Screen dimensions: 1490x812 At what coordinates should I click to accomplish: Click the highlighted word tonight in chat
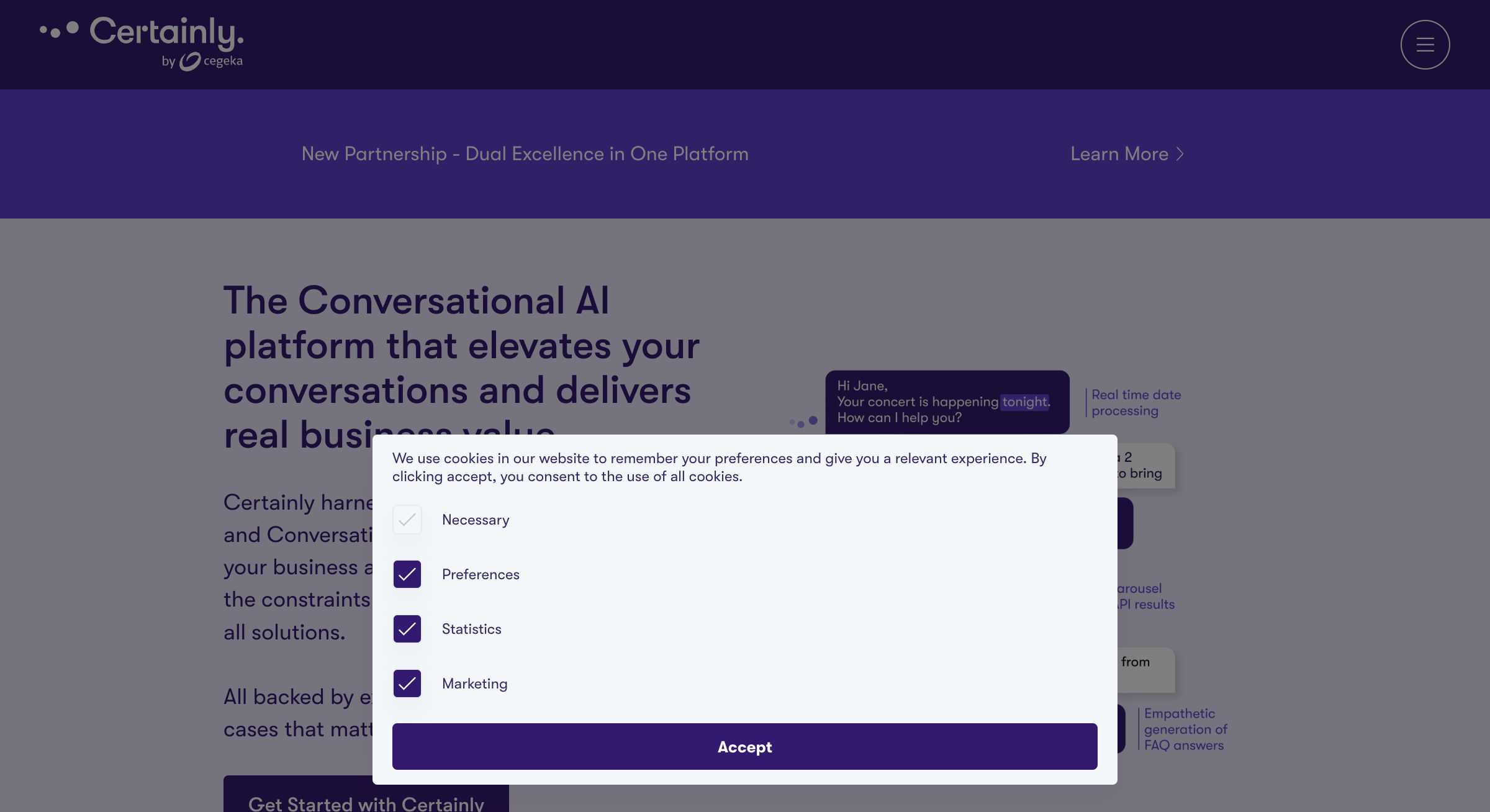[1024, 402]
